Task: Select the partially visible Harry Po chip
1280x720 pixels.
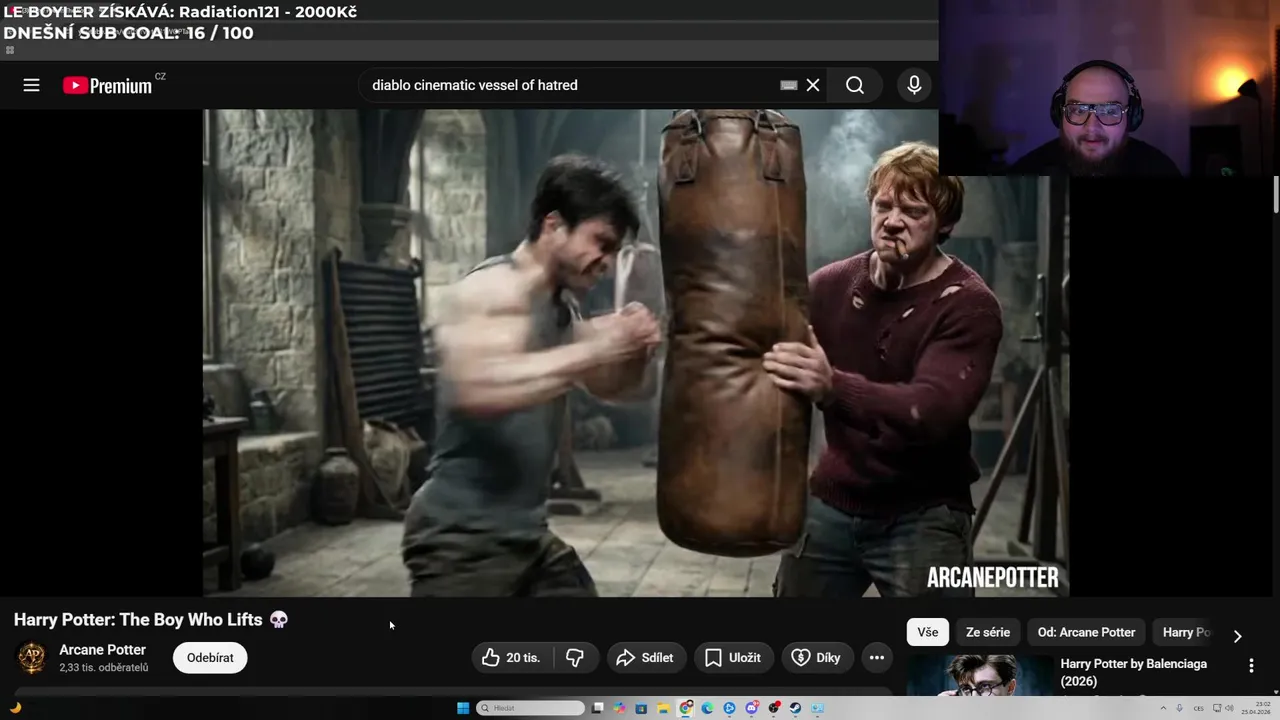Action: click(1186, 632)
